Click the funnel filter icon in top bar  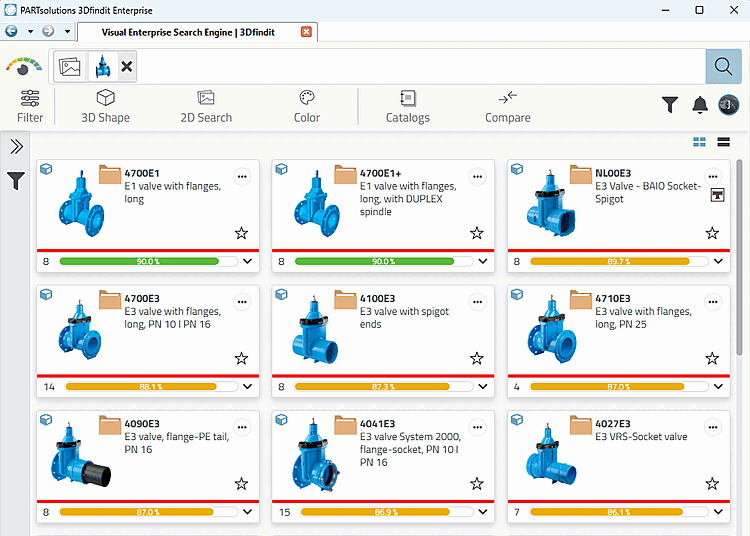point(670,104)
